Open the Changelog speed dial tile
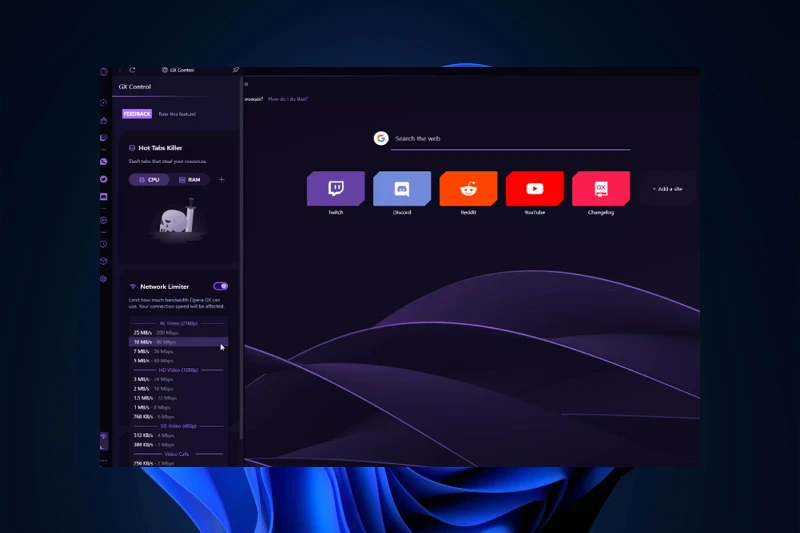This screenshot has height=533, width=800. pos(601,189)
